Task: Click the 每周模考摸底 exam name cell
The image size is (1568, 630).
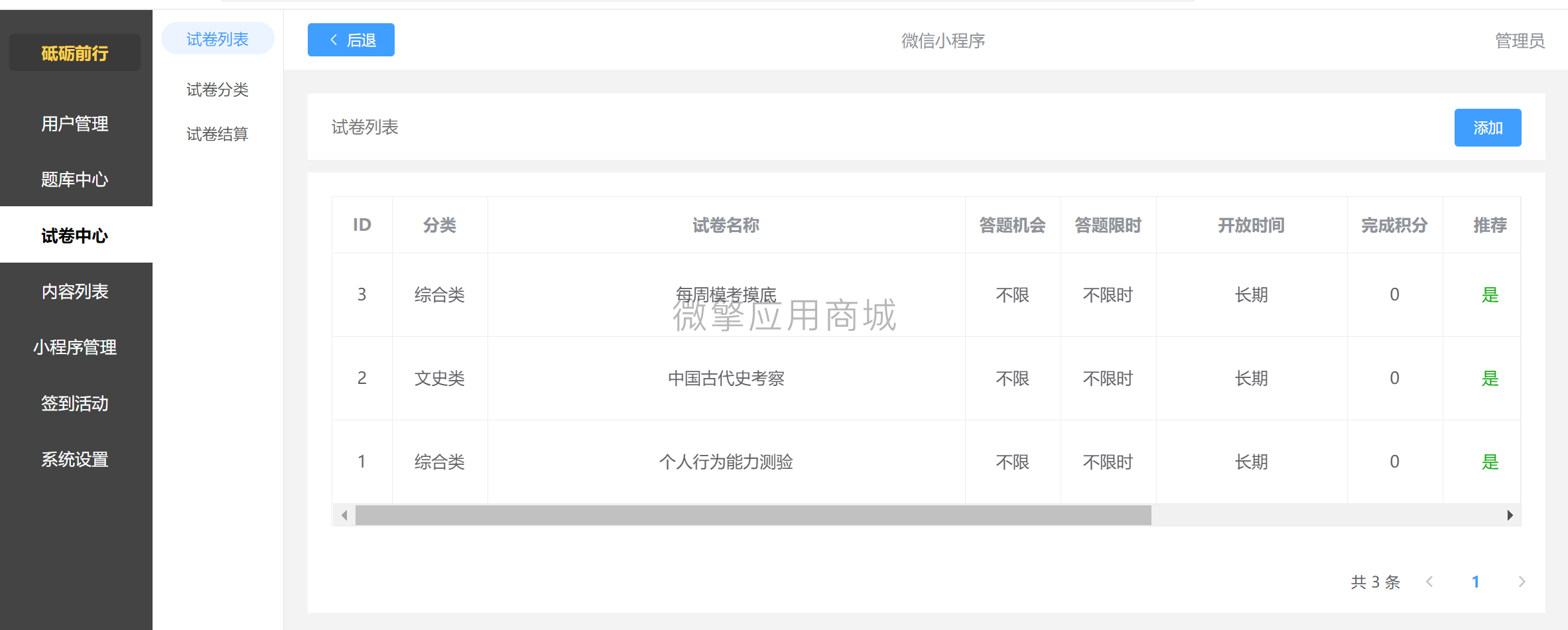Action: coord(726,294)
